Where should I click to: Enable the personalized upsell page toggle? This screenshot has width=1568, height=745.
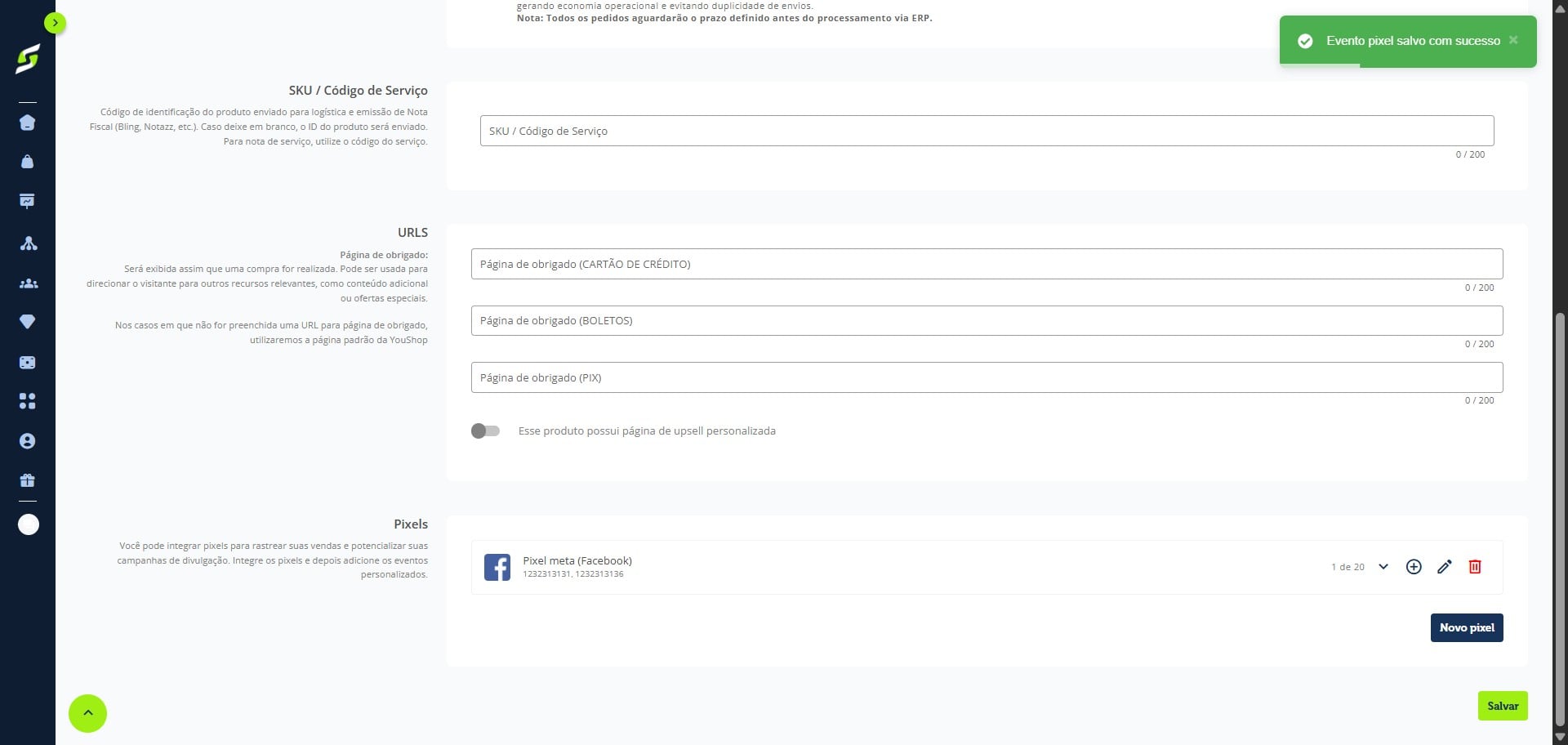pyautogui.click(x=485, y=430)
